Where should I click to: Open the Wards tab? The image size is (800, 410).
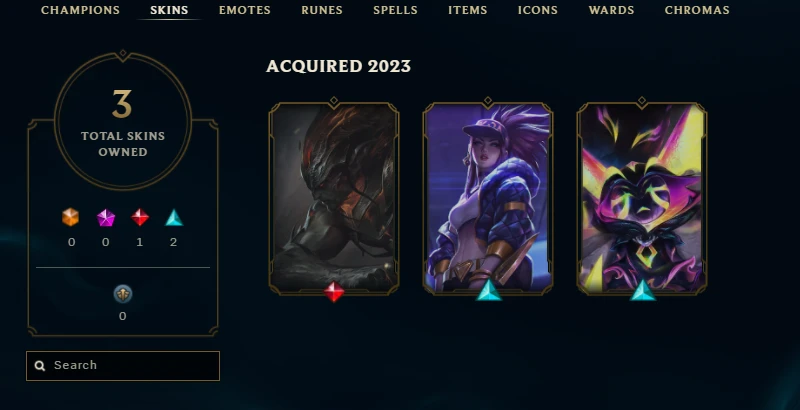[611, 10]
